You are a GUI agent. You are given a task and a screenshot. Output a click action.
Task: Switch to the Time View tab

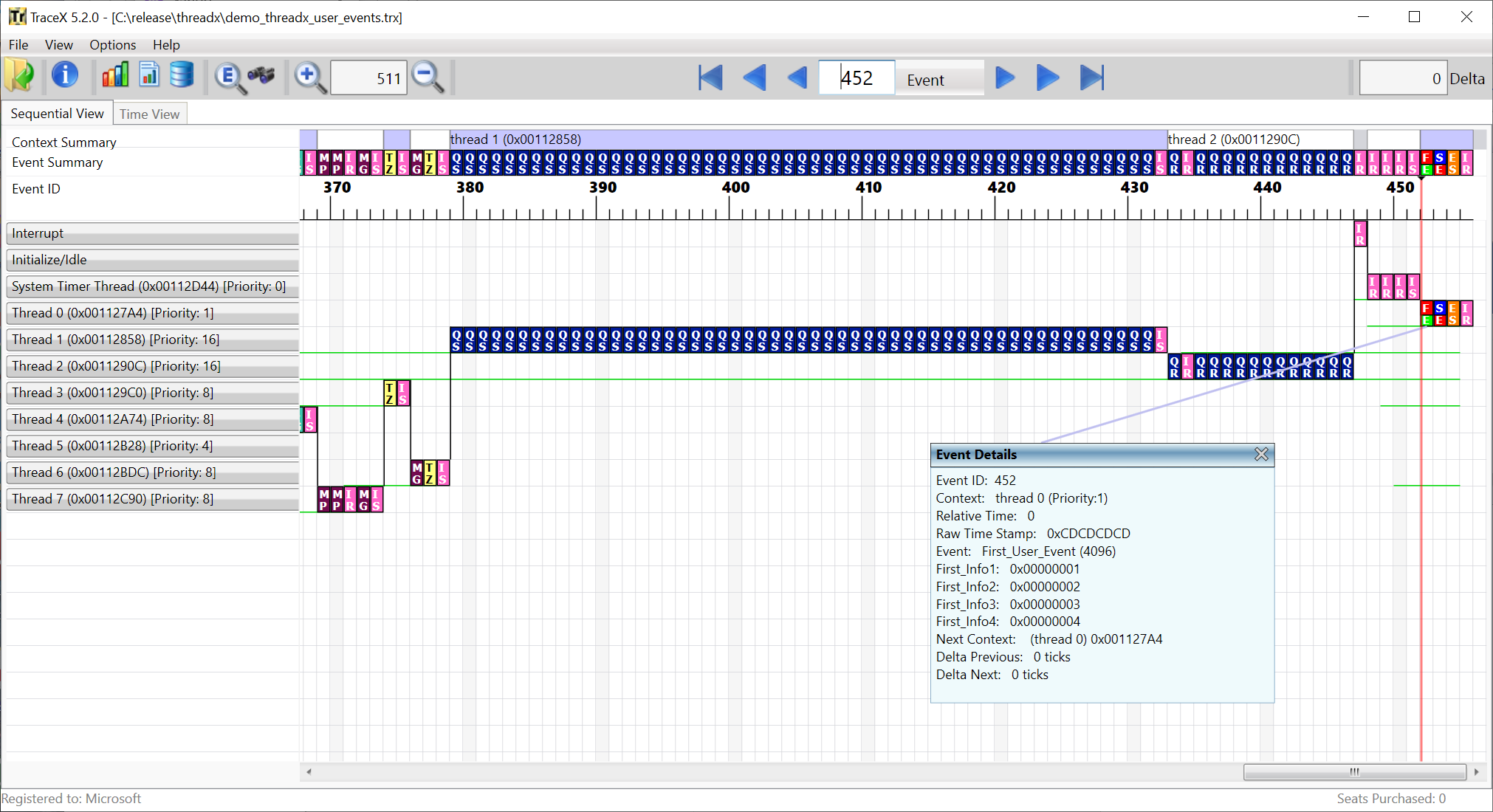(150, 113)
